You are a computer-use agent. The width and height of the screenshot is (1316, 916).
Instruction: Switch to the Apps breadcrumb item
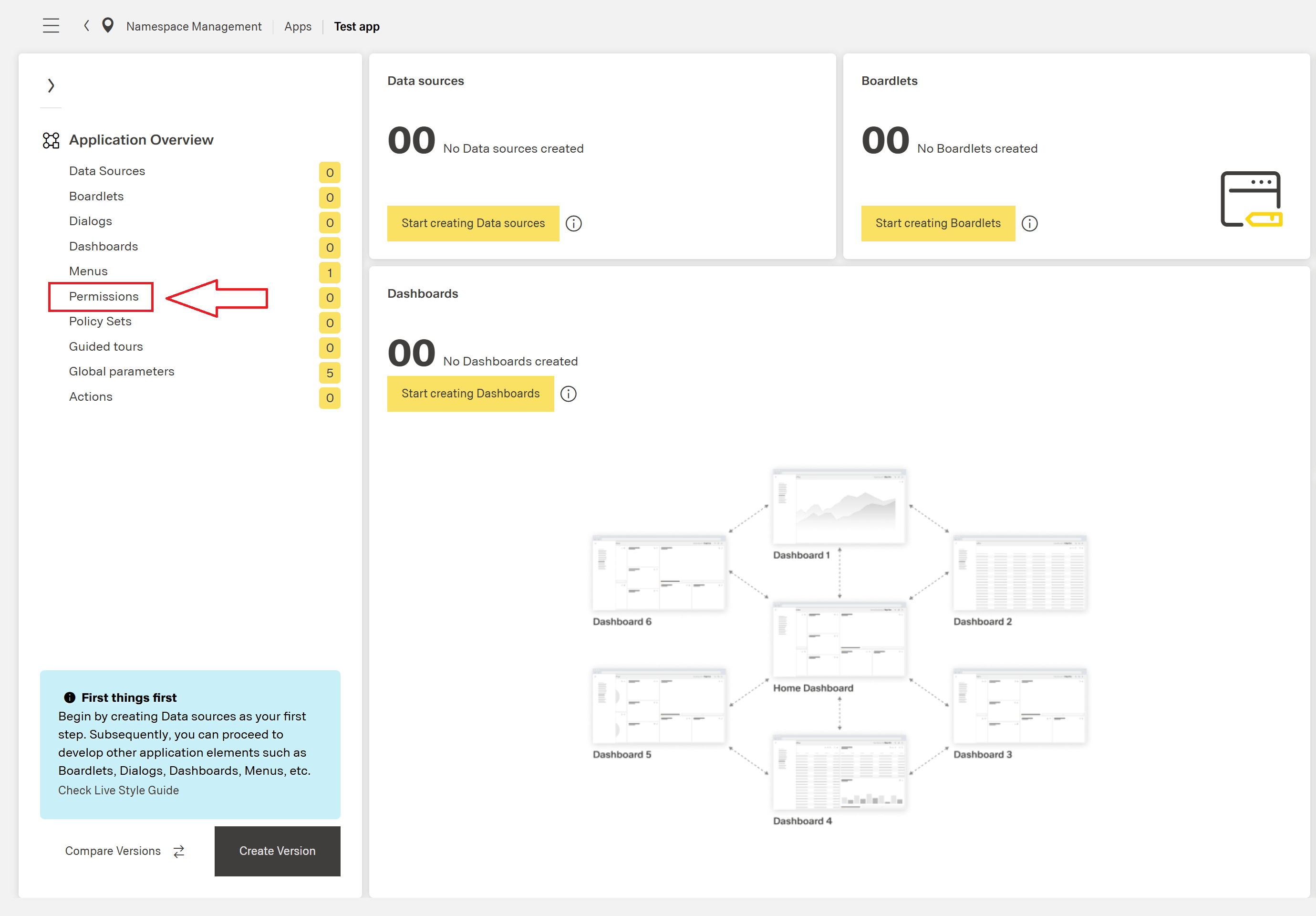click(298, 26)
